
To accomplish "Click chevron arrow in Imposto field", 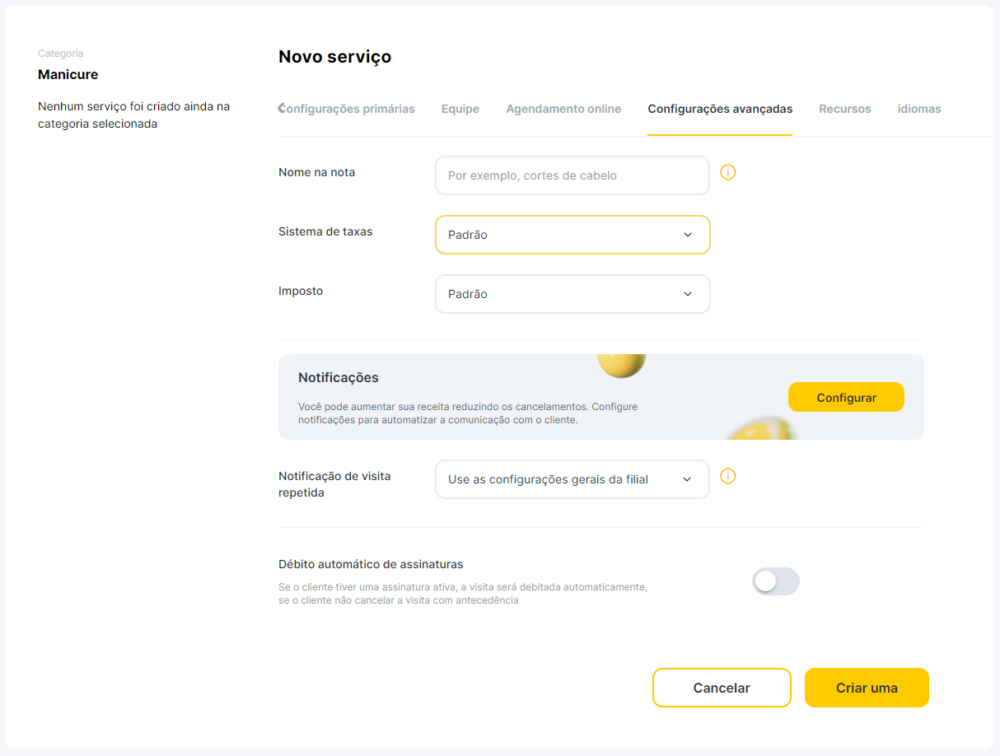I will pos(688,294).
